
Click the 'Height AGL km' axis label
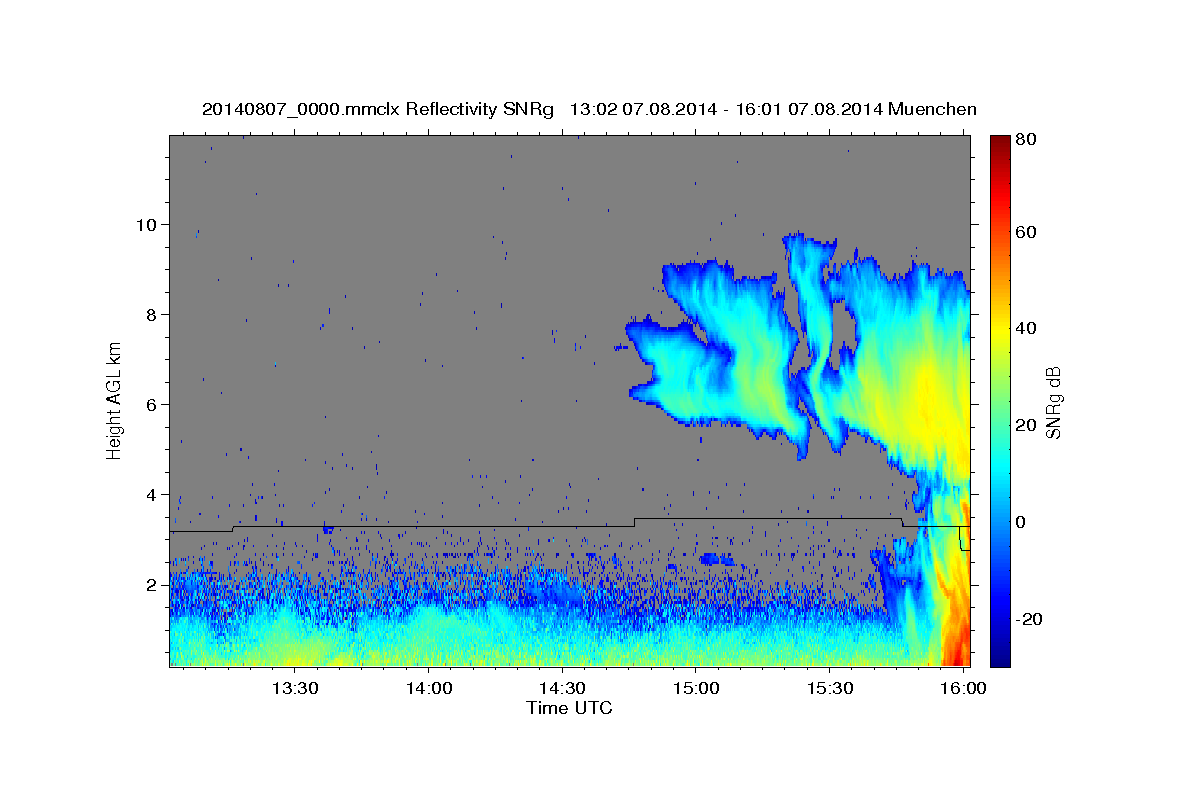tap(115, 401)
